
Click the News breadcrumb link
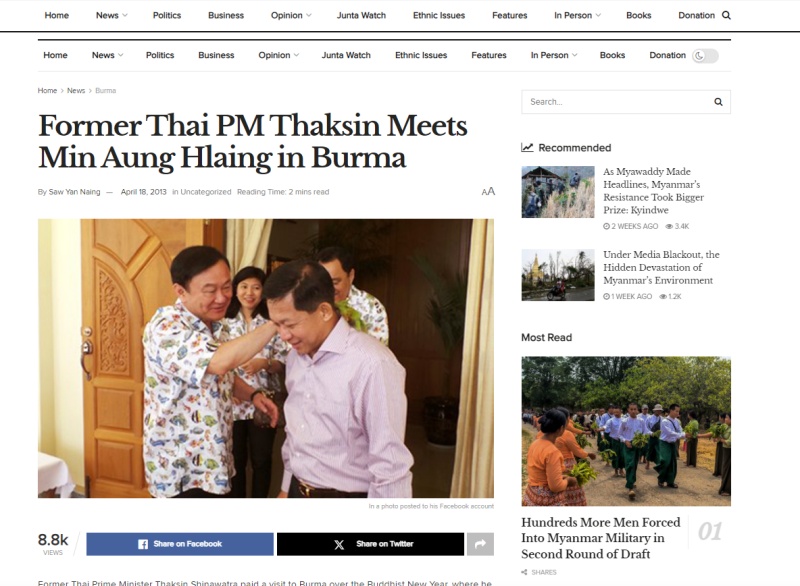tap(76, 91)
